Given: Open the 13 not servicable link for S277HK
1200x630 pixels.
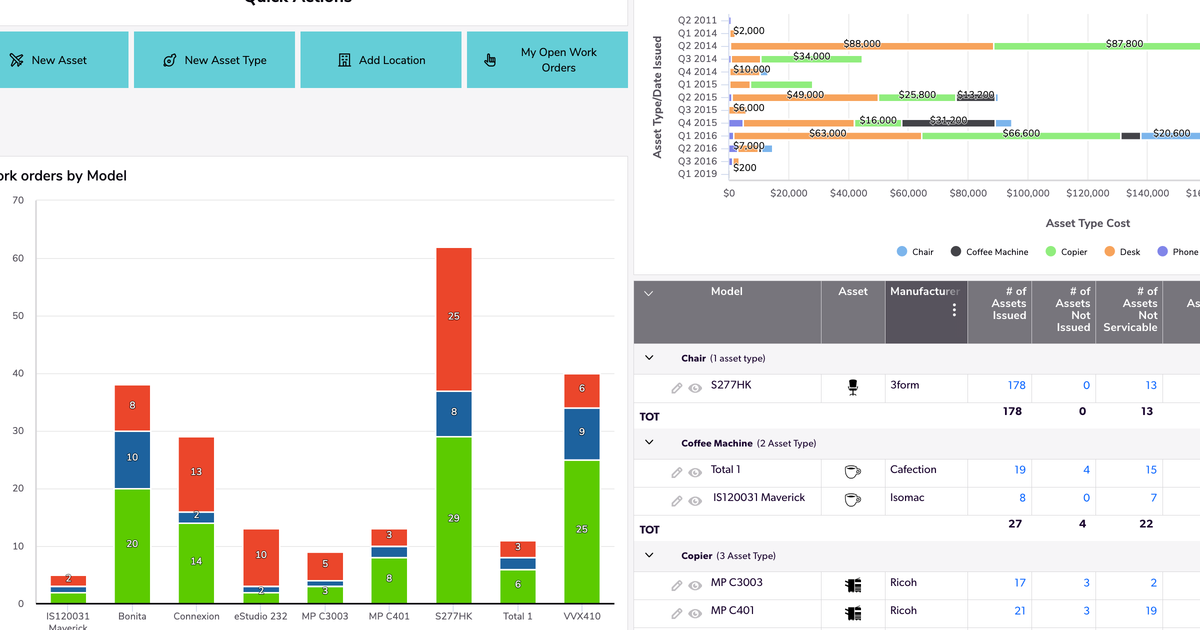Looking at the screenshot, I should [1151, 385].
